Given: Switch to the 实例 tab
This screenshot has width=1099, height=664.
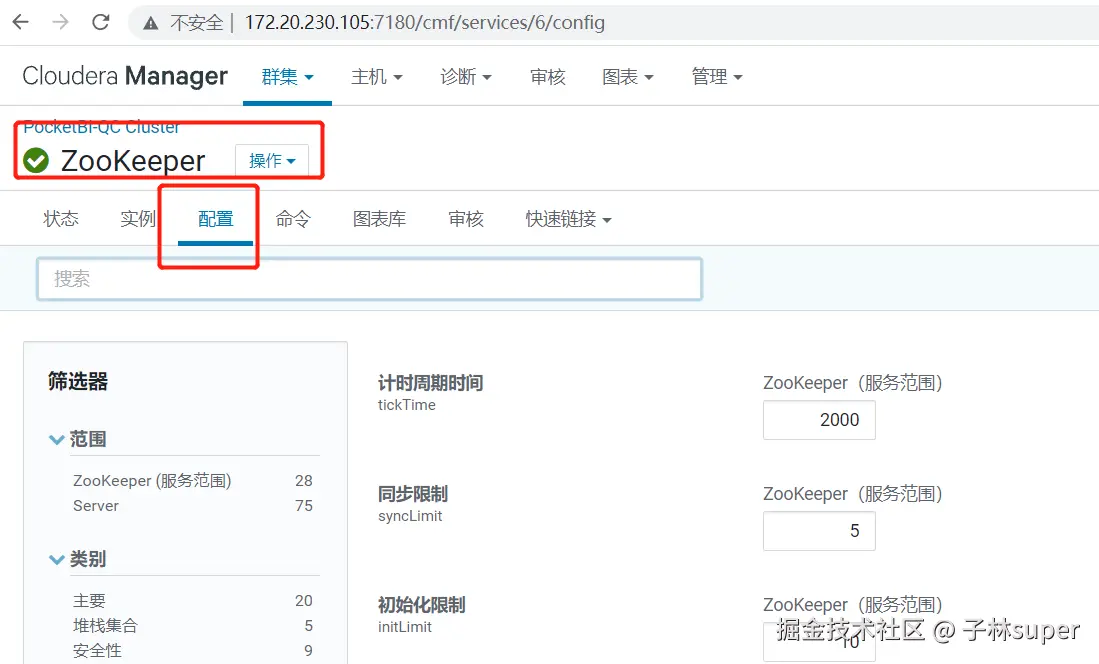Looking at the screenshot, I should click(x=137, y=219).
